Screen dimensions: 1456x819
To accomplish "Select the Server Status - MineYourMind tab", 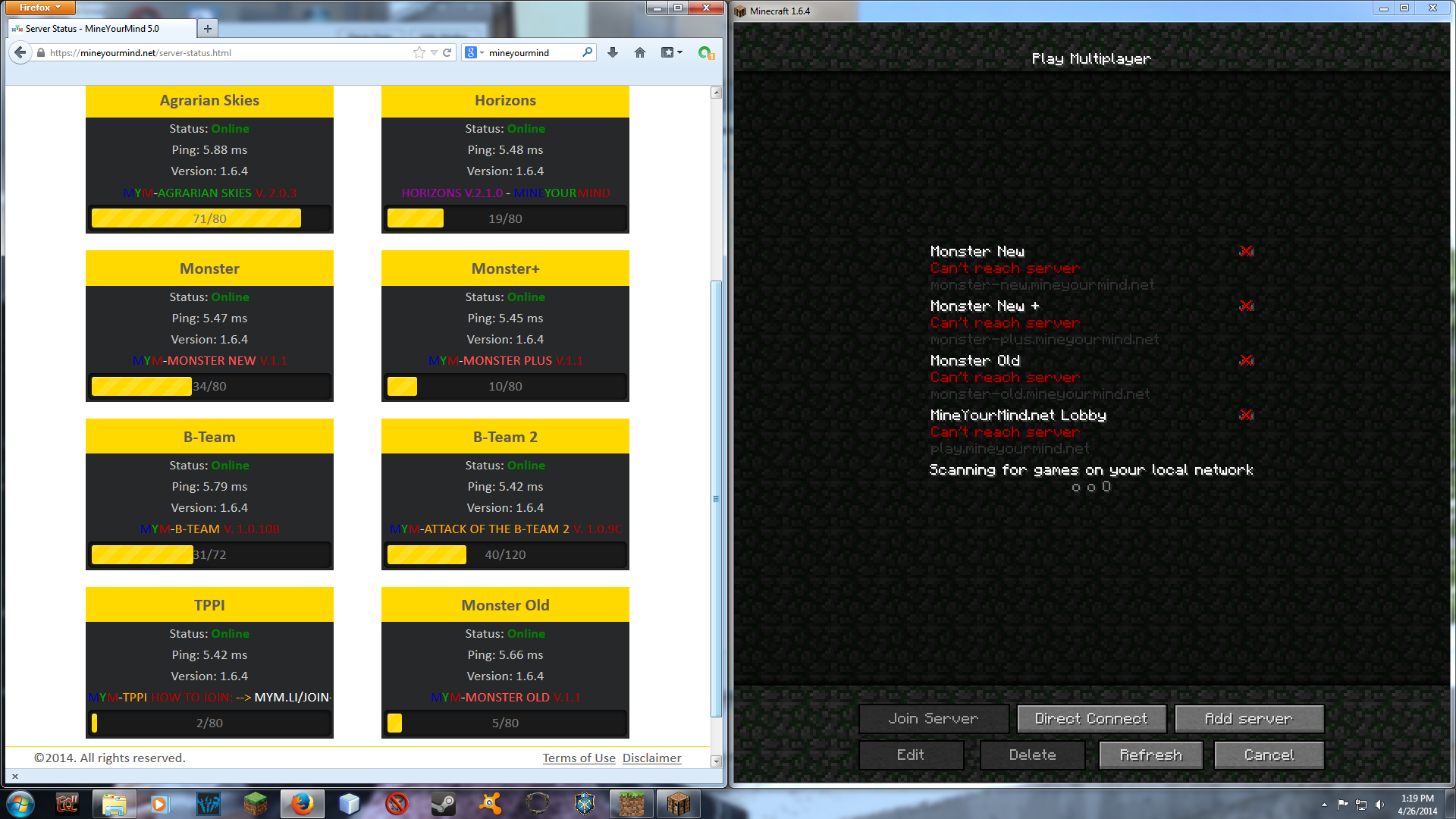I will tap(101, 29).
